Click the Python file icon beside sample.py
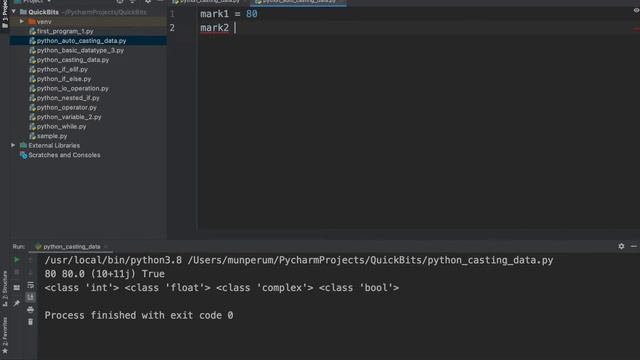Image resolution: width=640 pixels, height=360 pixels. (32, 136)
